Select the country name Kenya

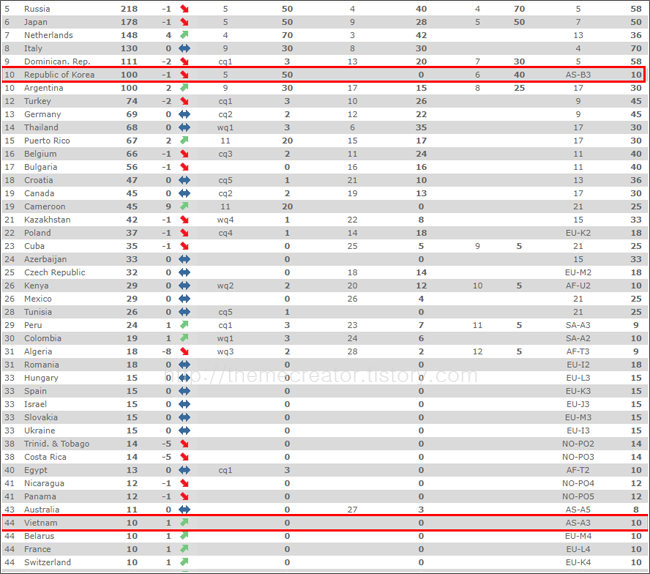[x=36, y=286]
